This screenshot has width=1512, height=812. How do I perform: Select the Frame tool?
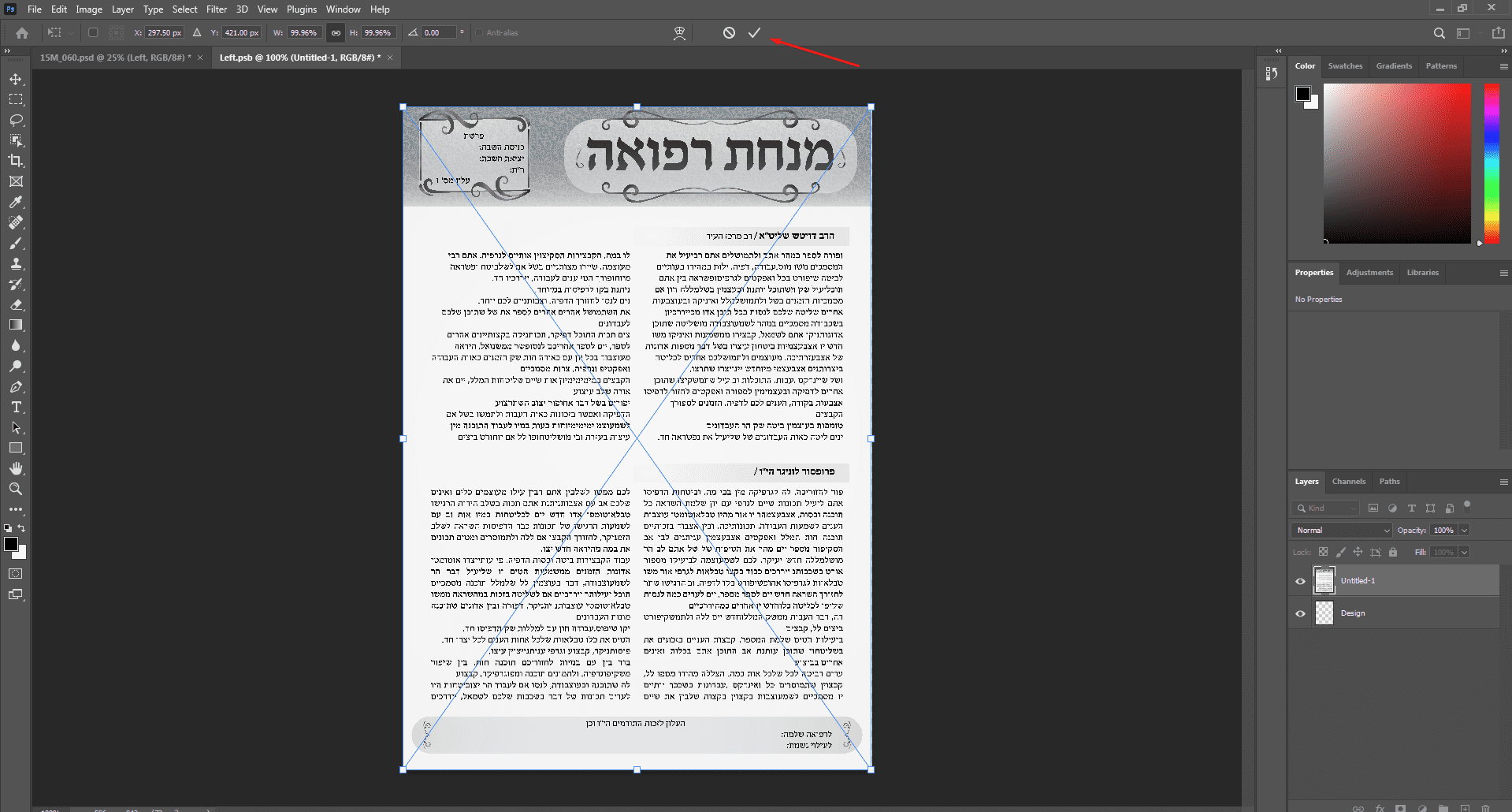pyautogui.click(x=16, y=181)
